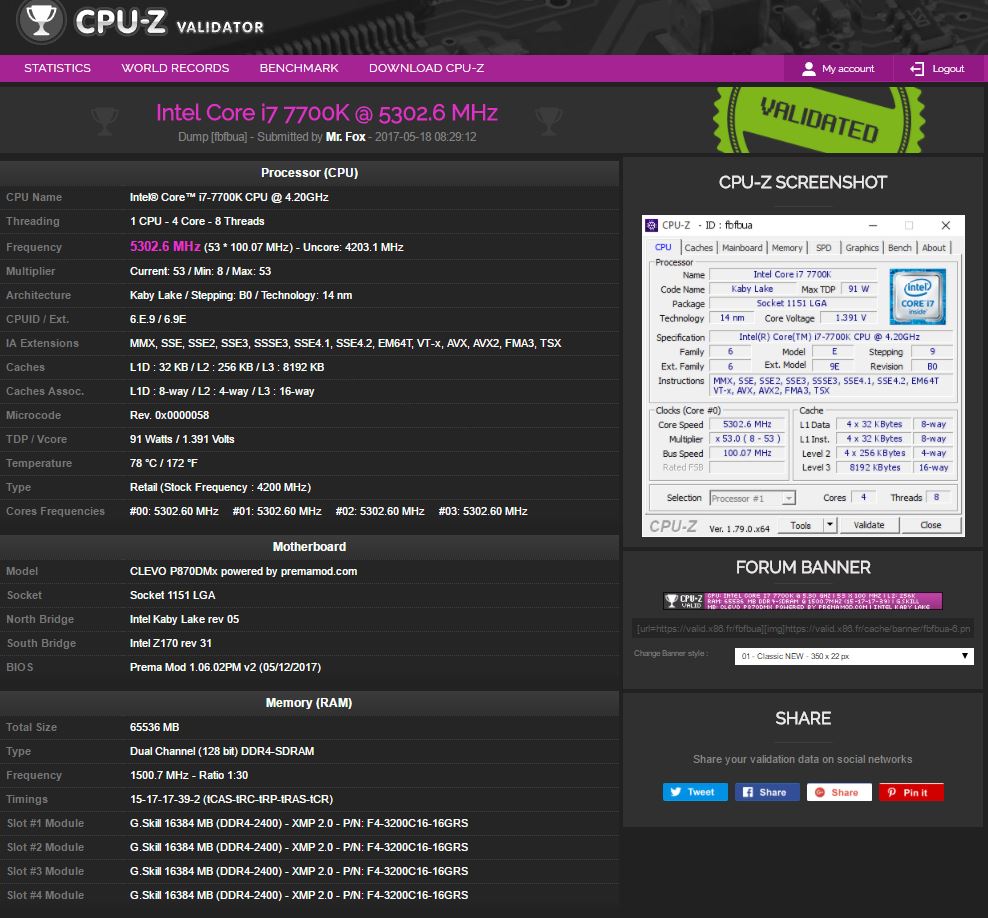Click the Logout door icon

coord(917,69)
